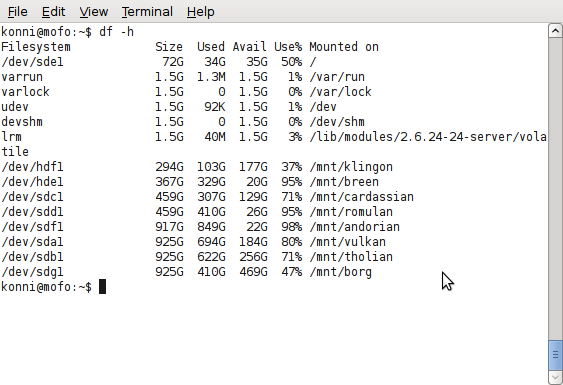Image resolution: width=563 pixels, height=385 pixels.
Task: Click the /mnt/cardassian mount path
Action: [362, 197]
